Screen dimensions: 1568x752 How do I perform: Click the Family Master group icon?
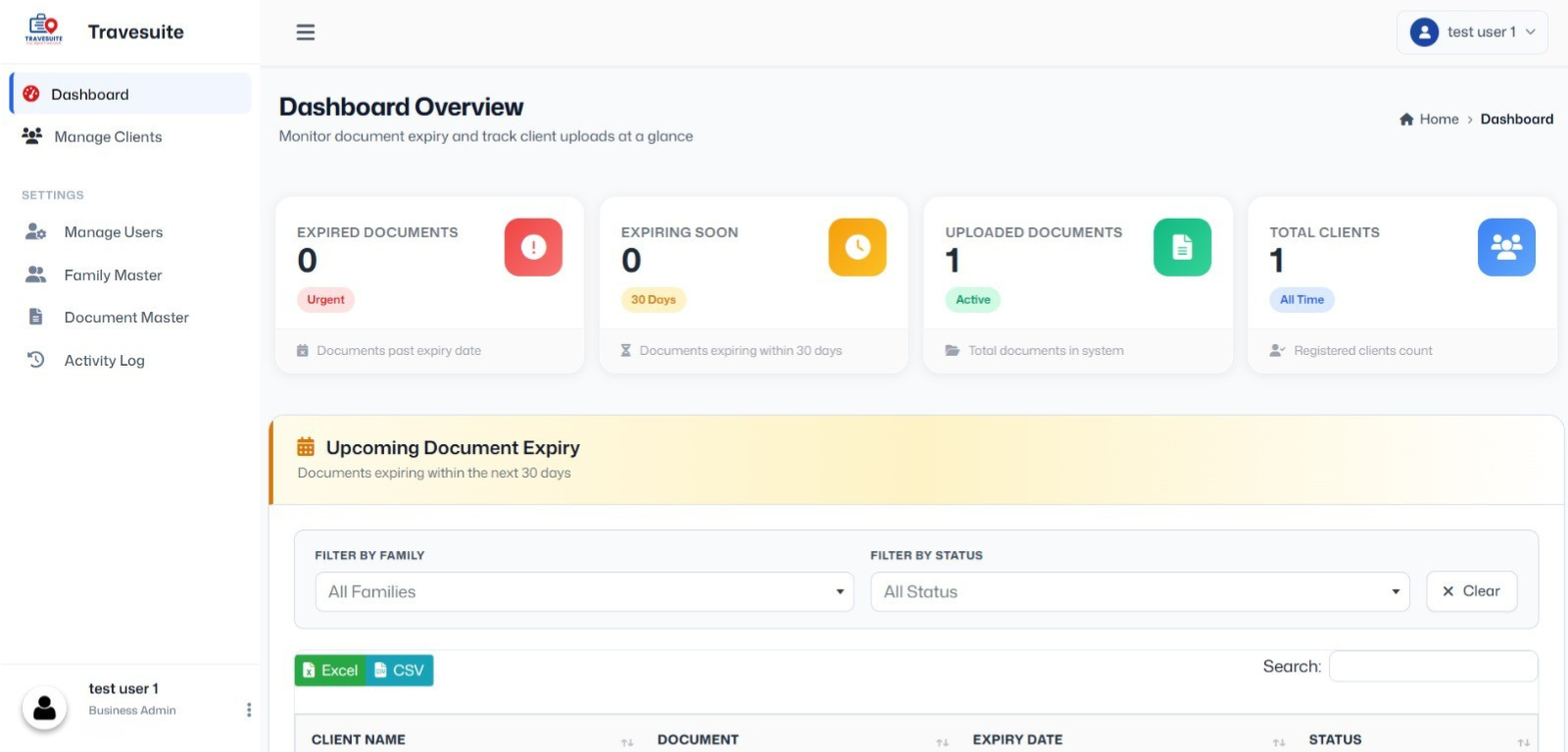[36, 275]
